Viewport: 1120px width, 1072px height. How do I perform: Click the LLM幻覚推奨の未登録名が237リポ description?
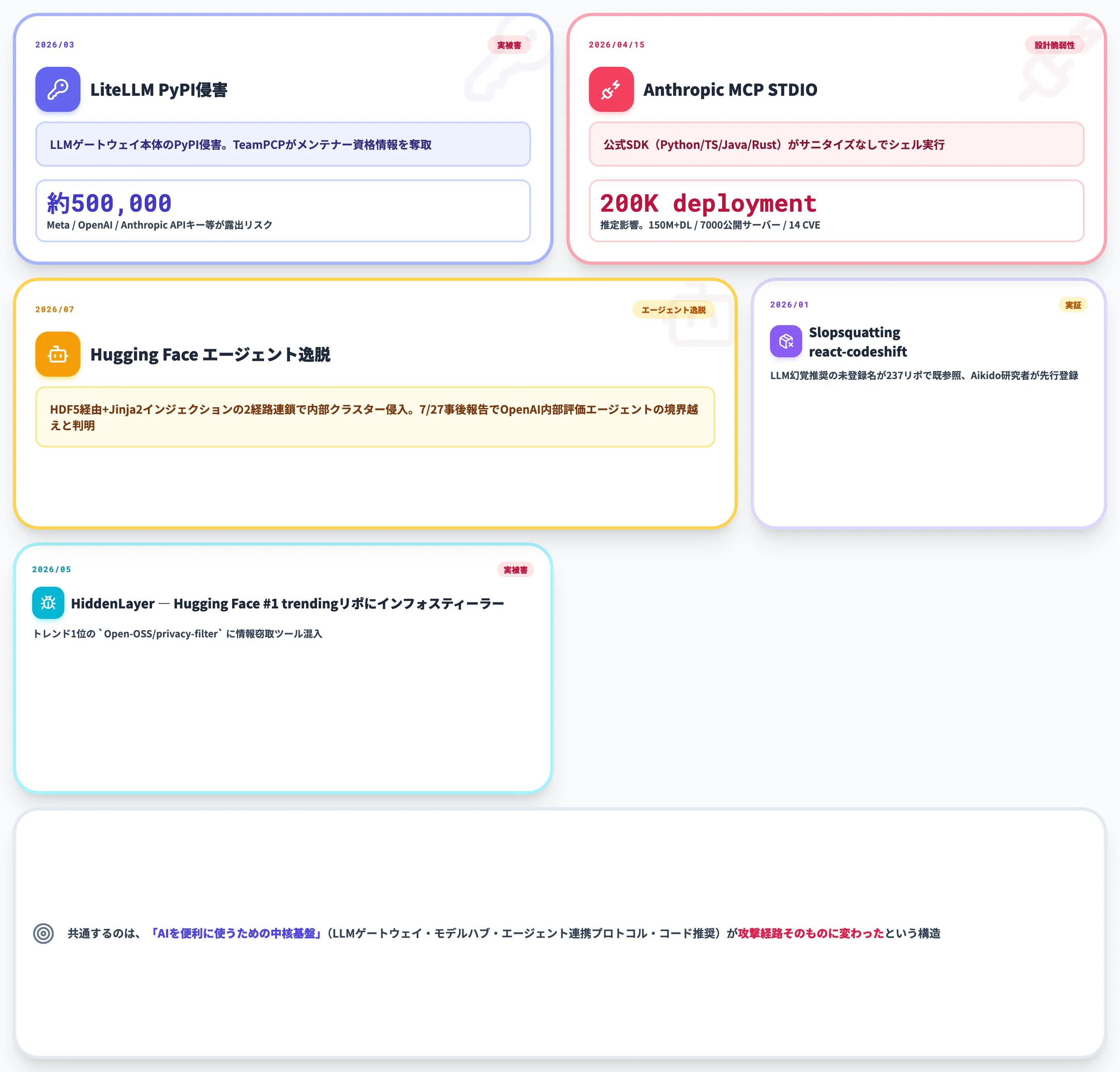[x=924, y=375]
